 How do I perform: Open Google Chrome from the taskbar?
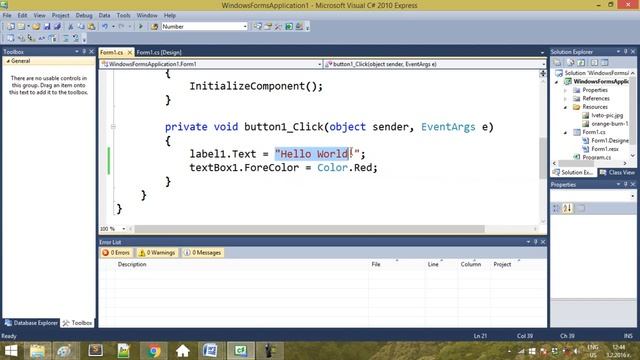[x=154, y=351]
